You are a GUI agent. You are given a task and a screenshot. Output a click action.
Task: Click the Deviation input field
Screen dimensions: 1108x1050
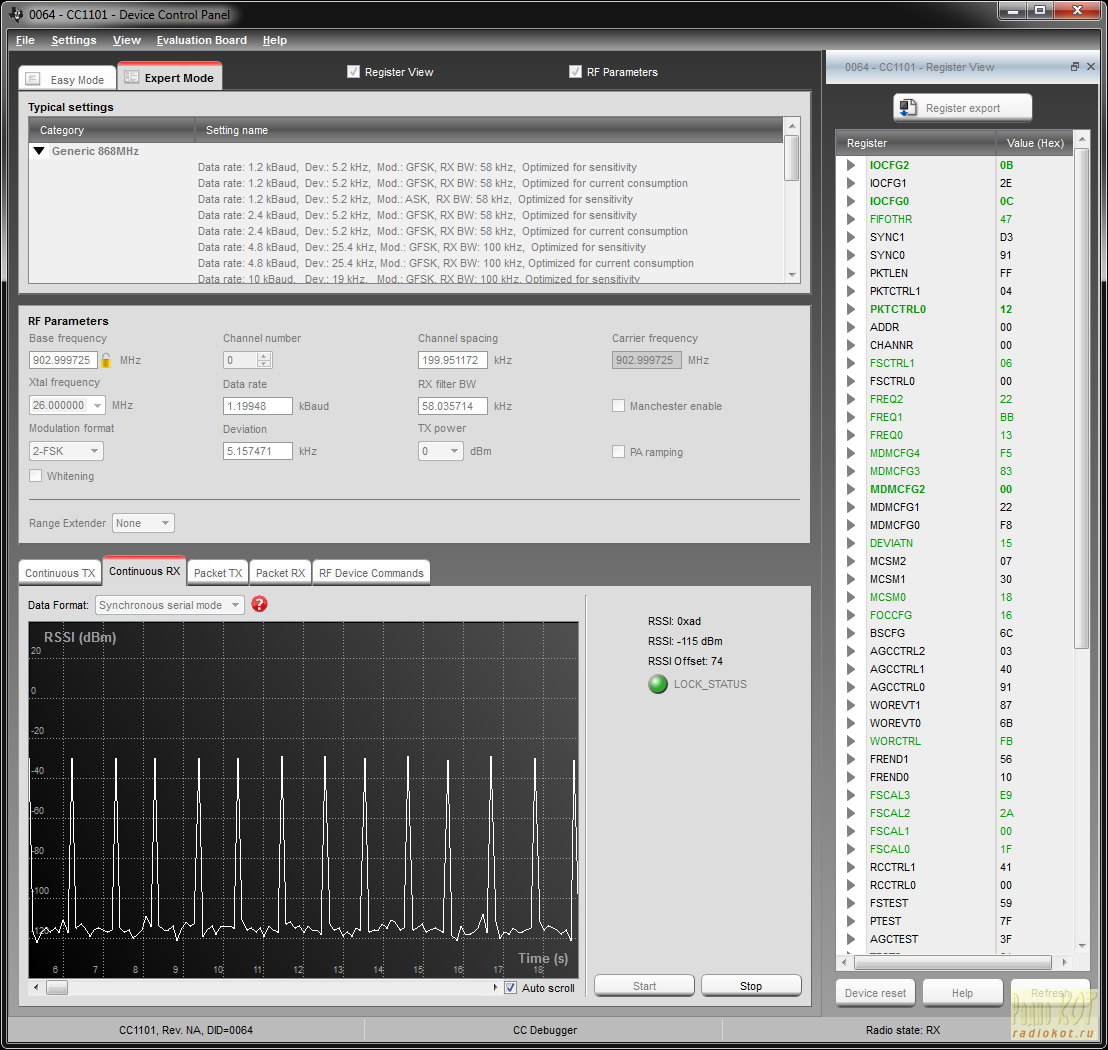click(258, 451)
